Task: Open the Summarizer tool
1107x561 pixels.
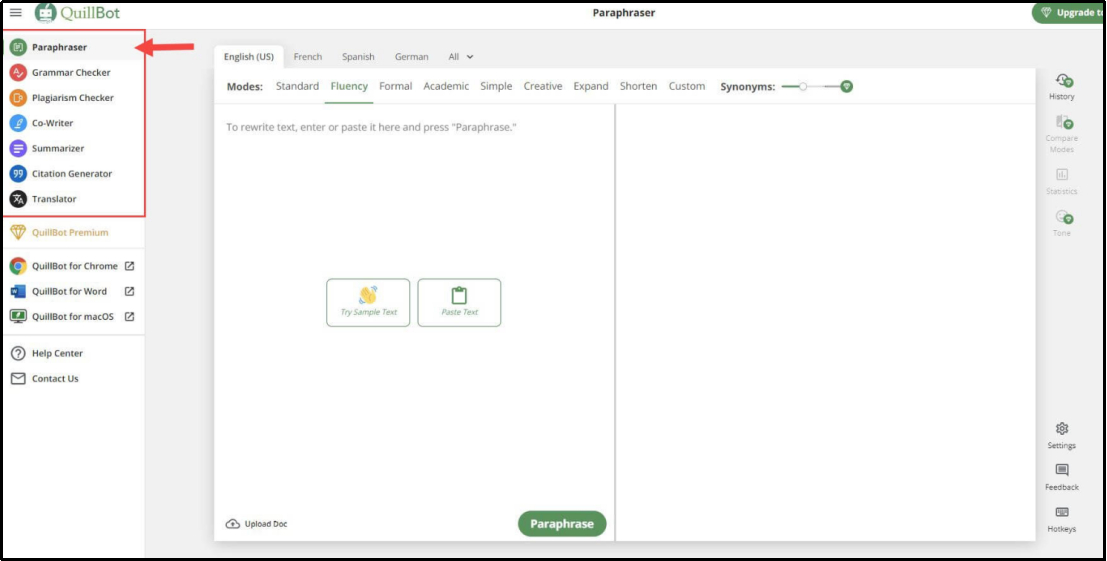Action: click(x=57, y=149)
